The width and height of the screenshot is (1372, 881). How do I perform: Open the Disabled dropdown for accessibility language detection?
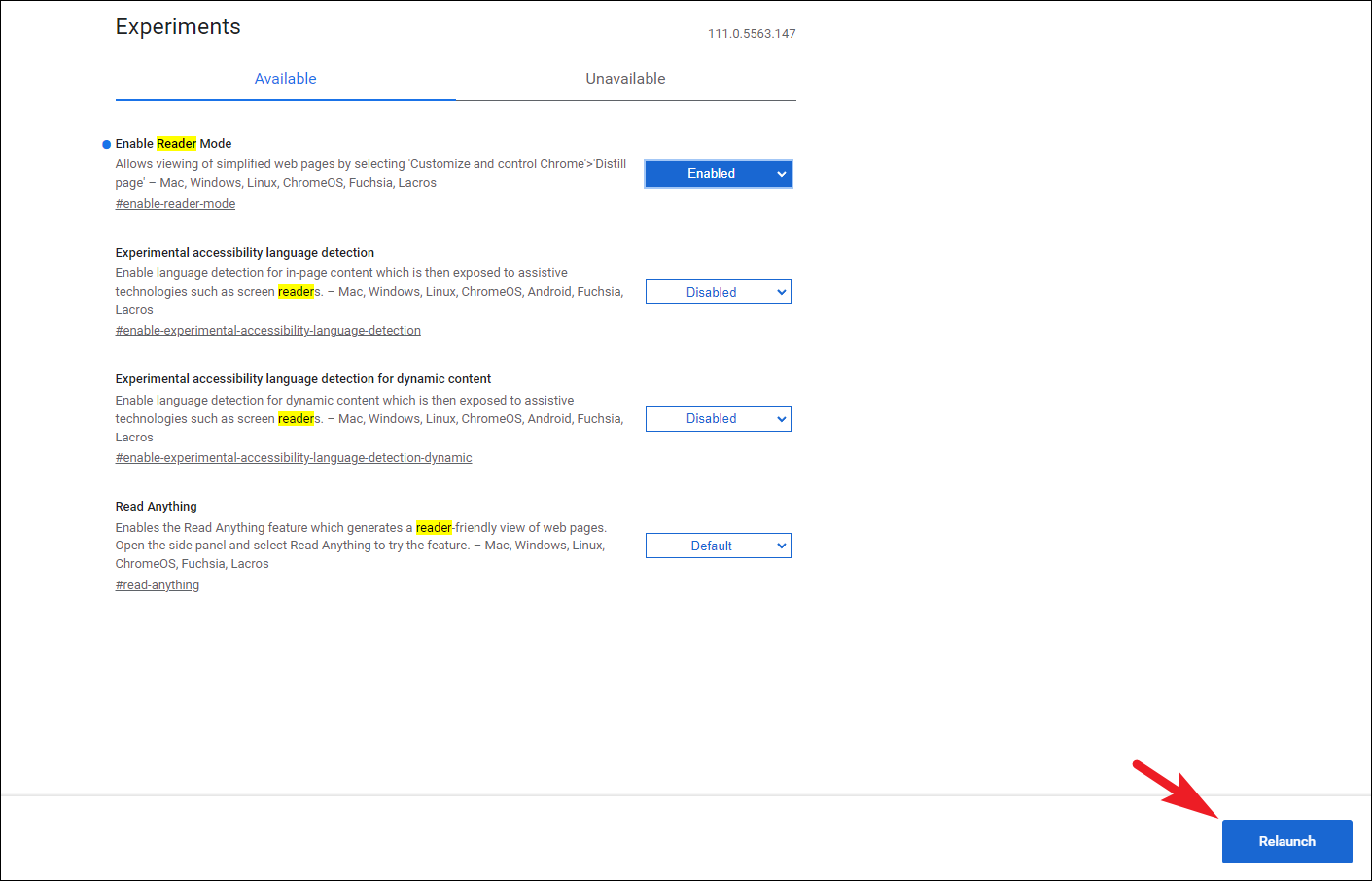point(718,291)
